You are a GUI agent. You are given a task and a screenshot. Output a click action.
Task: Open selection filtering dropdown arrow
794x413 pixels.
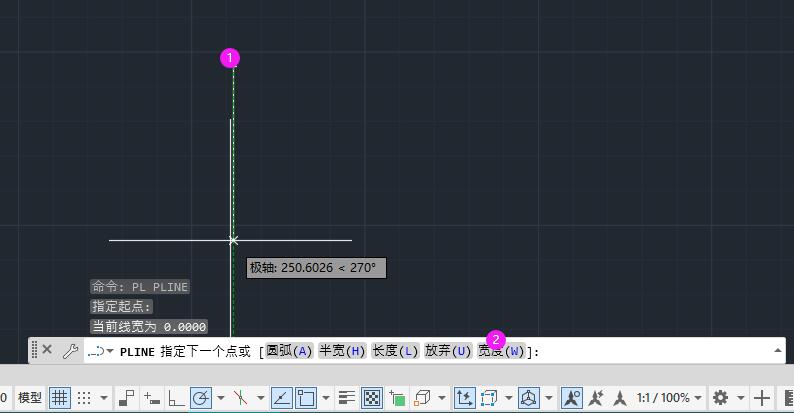[x=508, y=398]
